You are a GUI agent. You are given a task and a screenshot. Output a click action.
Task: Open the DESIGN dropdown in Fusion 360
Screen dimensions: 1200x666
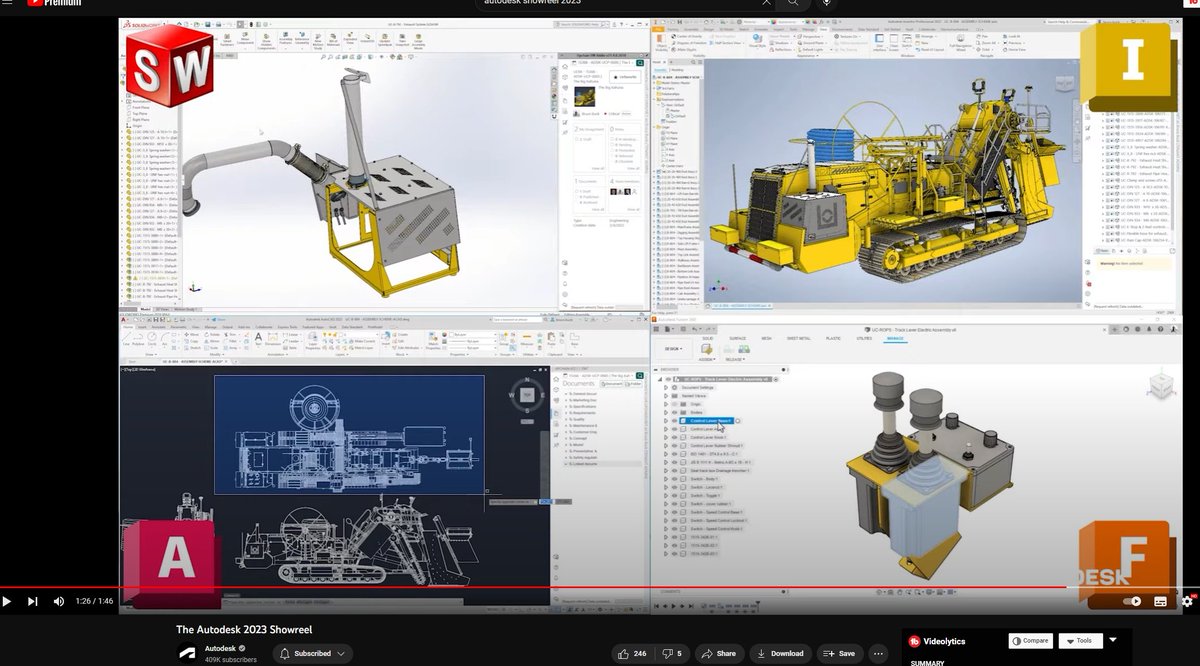point(674,350)
